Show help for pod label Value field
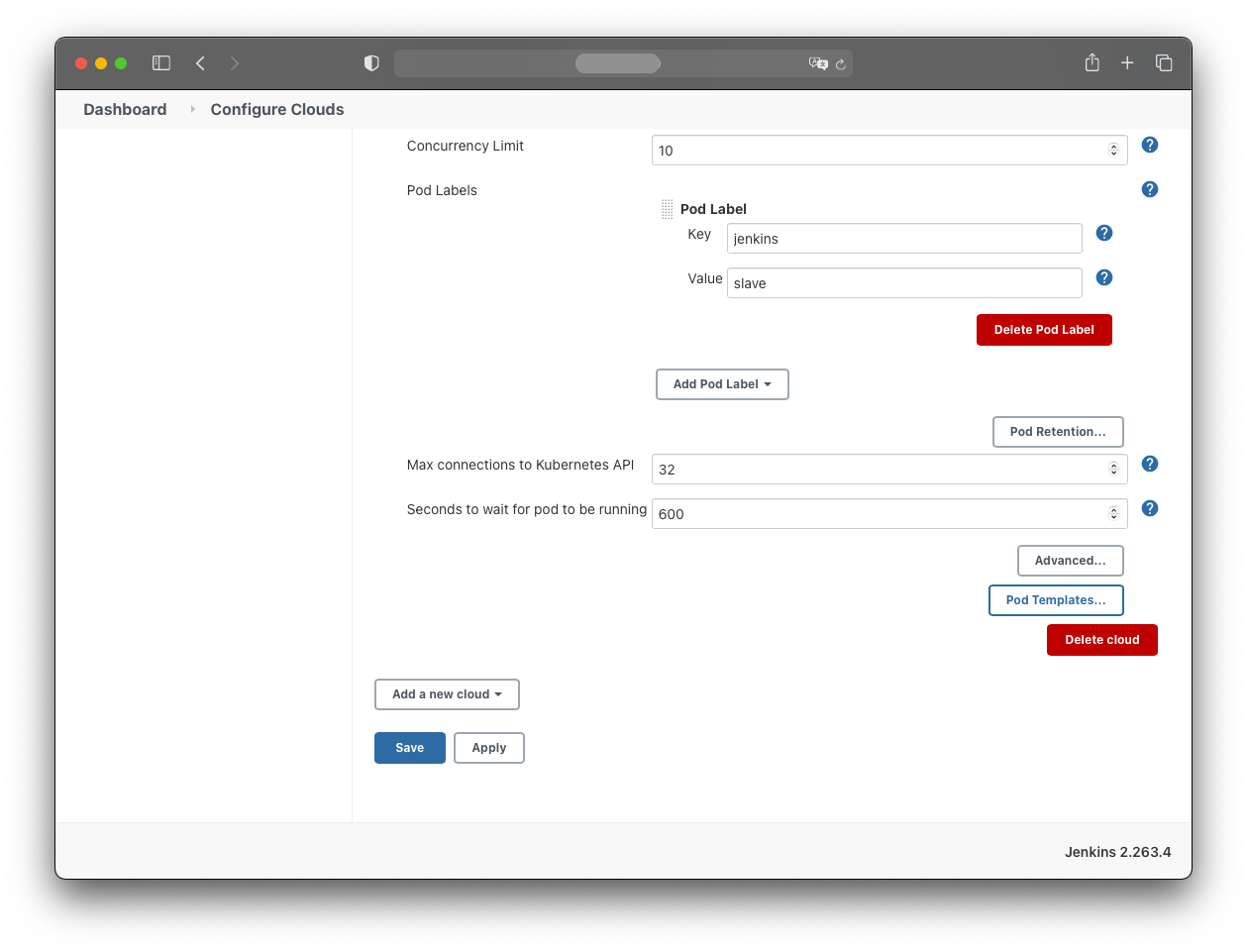Screen dimensions: 1247x952 pyautogui.click(x=1104, y=277)
